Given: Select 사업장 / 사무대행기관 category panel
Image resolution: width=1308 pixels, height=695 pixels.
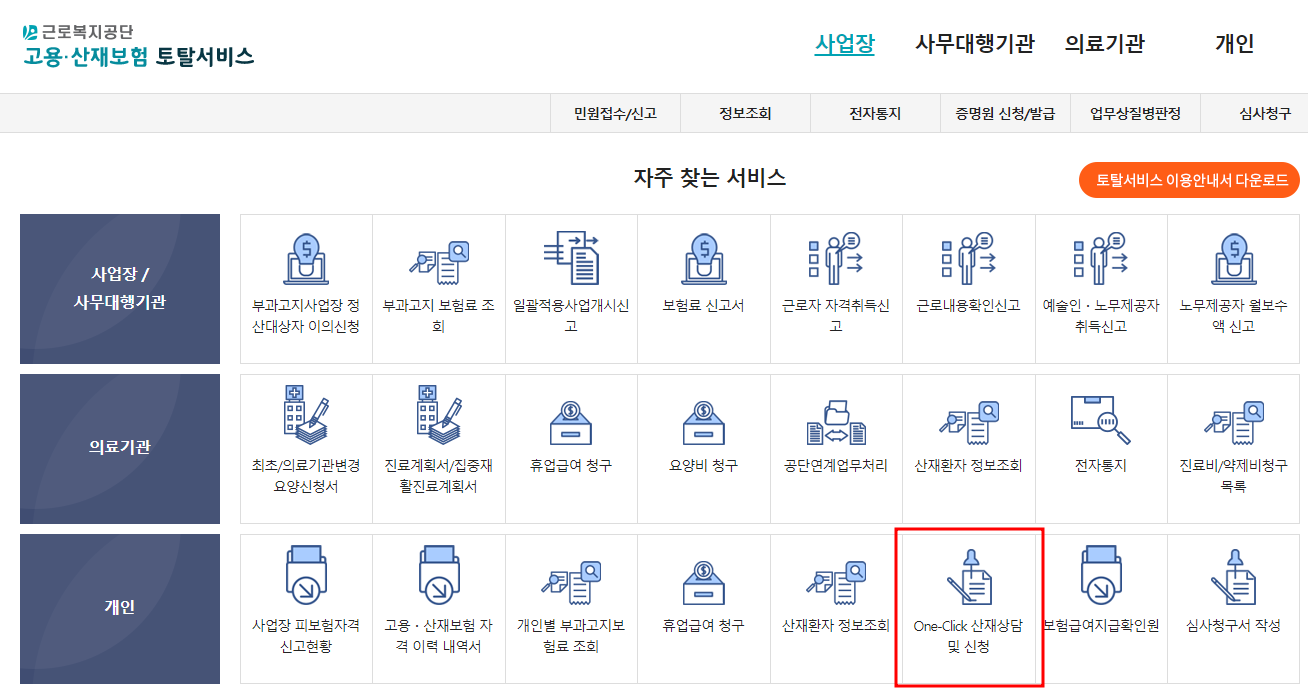Looking at the screenshot, I should pyautogui.click(x=120, y=289).
